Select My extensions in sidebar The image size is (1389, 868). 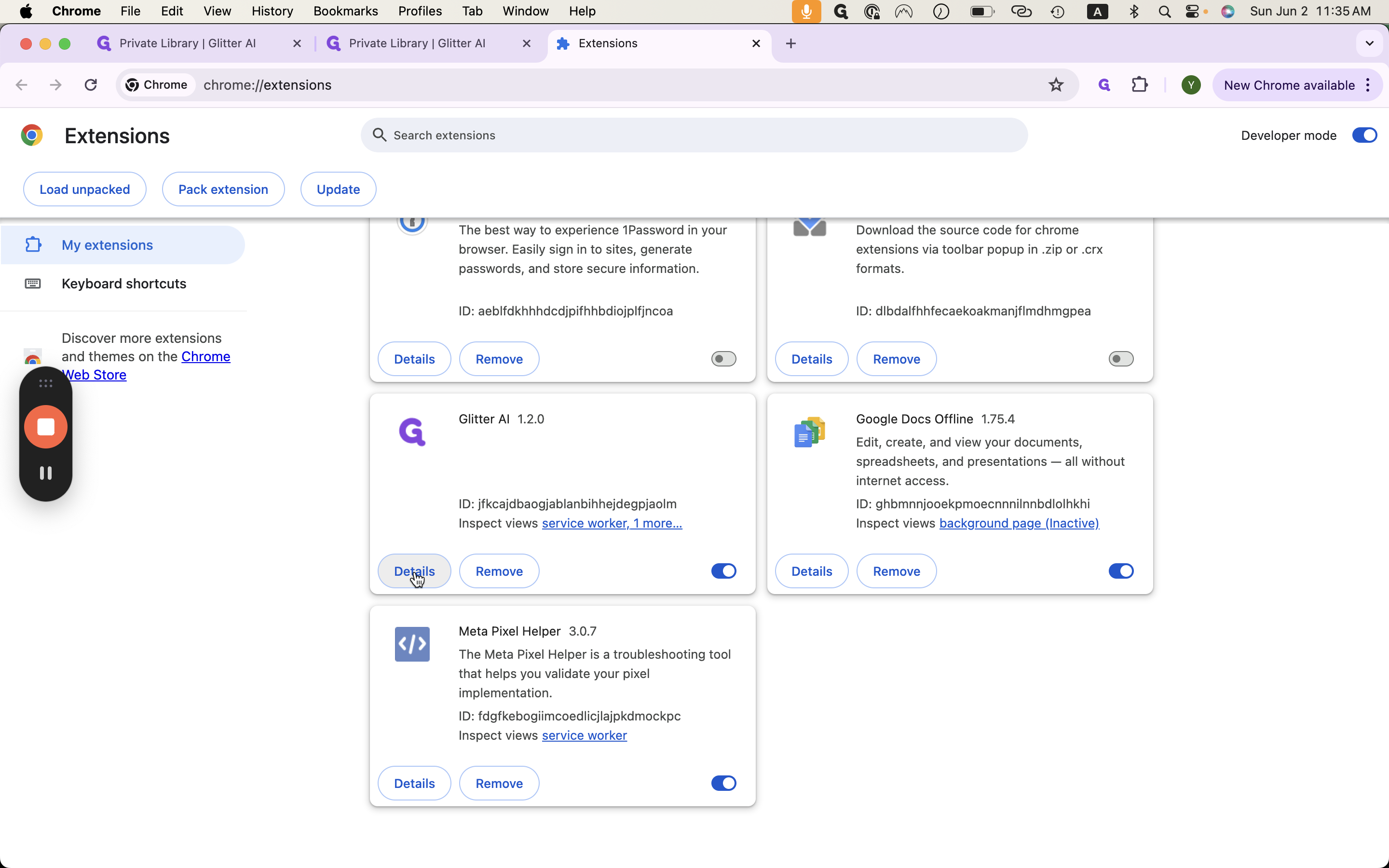pyautogui.click(x=123, y=245)
